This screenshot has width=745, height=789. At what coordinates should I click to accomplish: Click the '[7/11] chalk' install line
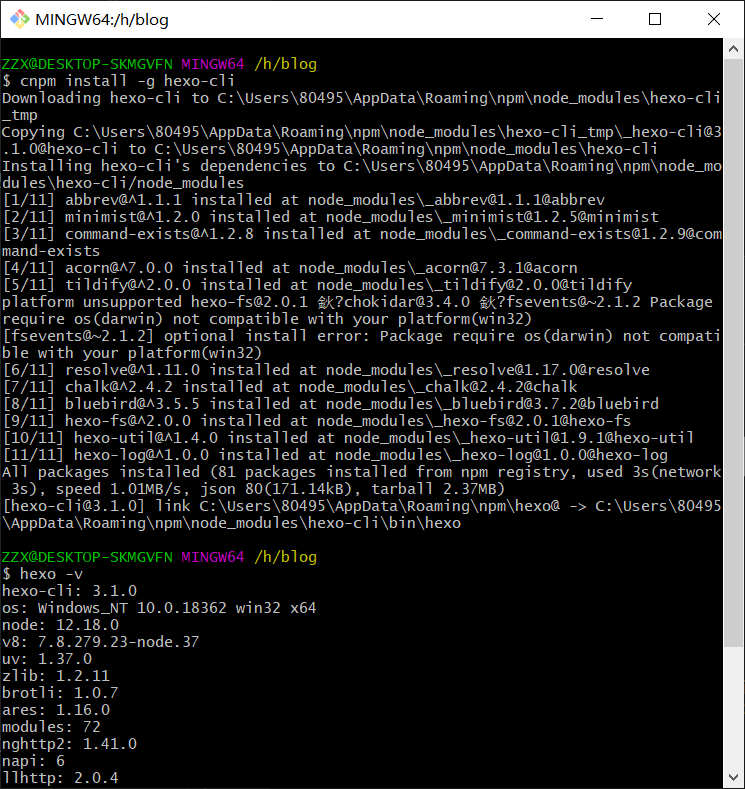[290, 387]
